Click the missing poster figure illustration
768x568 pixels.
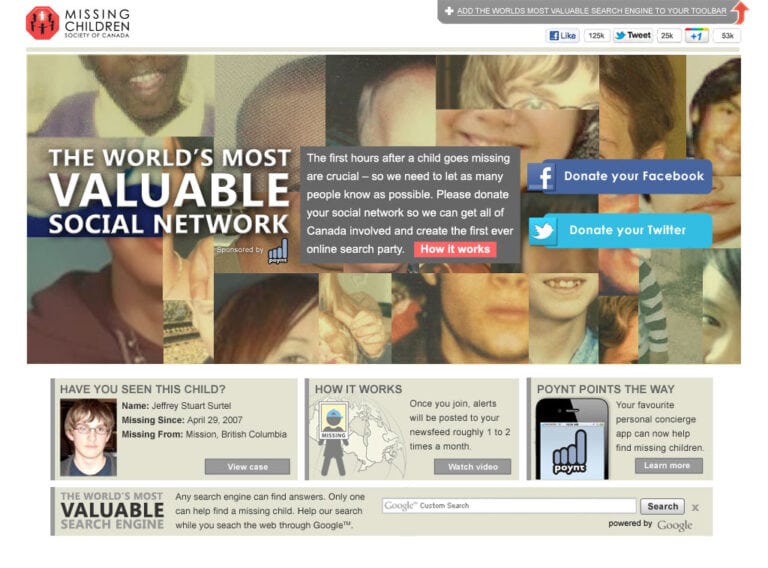coord(334,438)
